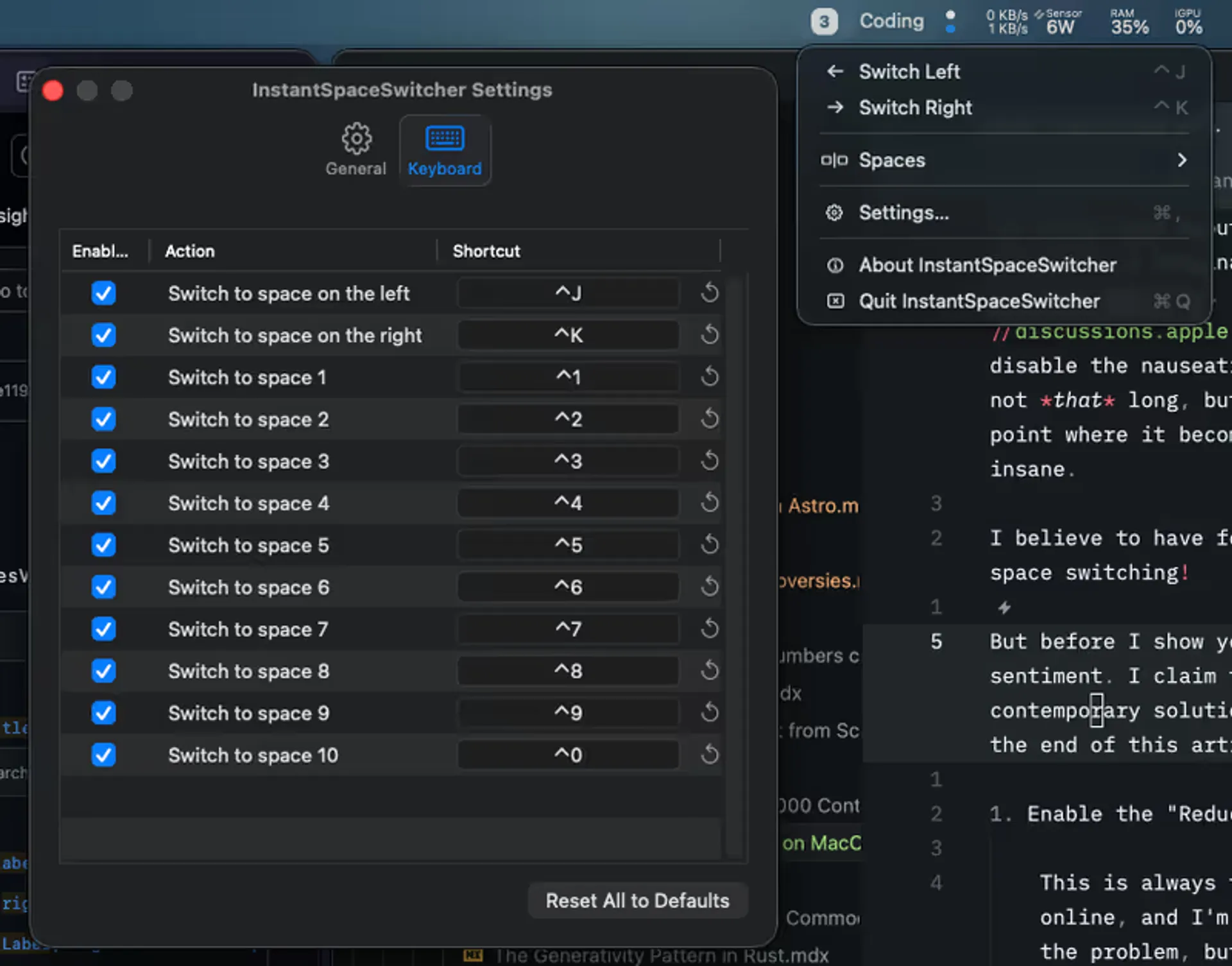Reset the Switch to space 10 shortcut
This screenshot has width=1232, height=966.
pos(709,754)
